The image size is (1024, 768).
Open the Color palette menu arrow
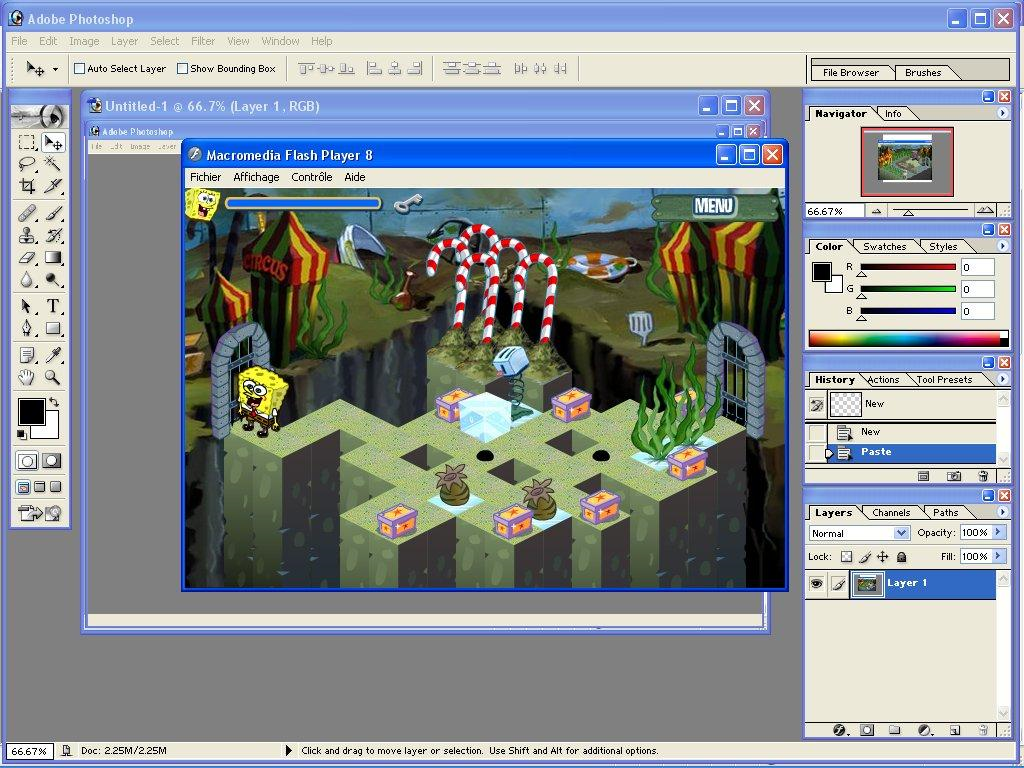point(1002,246)
